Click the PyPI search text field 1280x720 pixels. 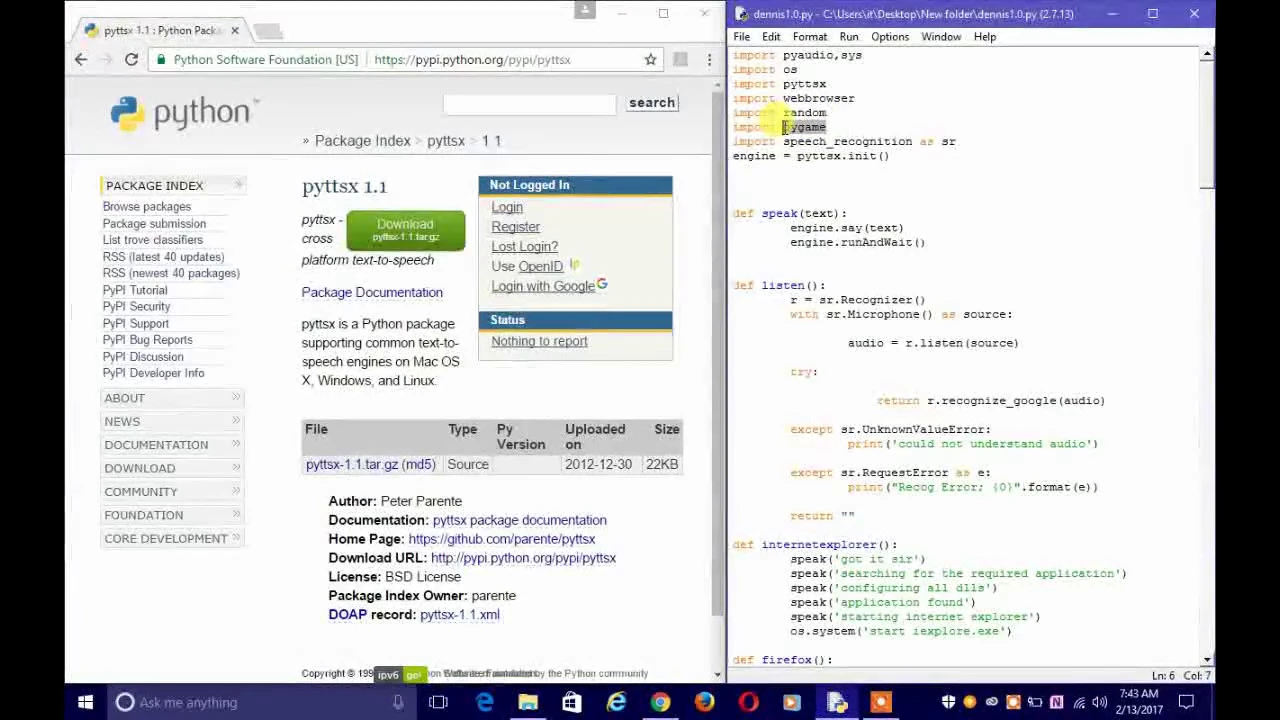(529, 103)
